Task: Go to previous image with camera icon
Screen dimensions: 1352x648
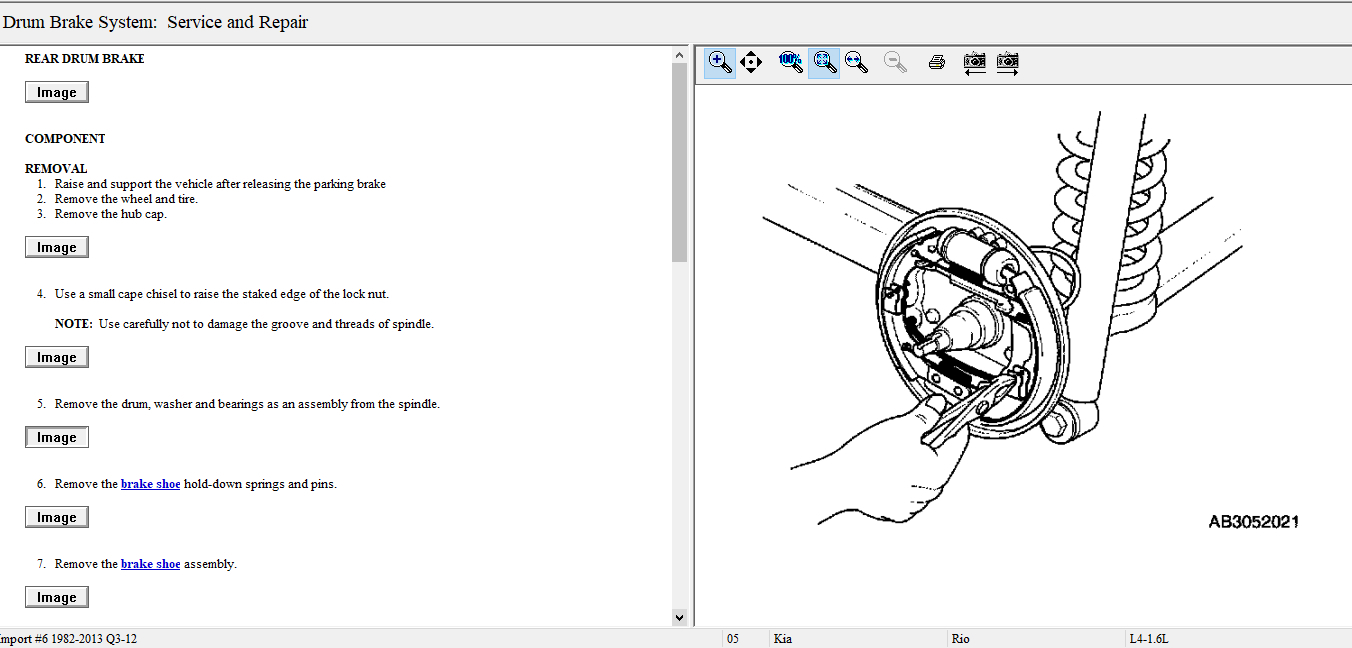Action: (975, 63)
